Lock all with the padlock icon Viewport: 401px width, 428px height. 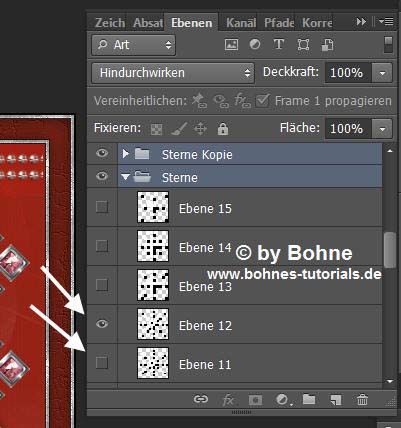coord(223,128)
